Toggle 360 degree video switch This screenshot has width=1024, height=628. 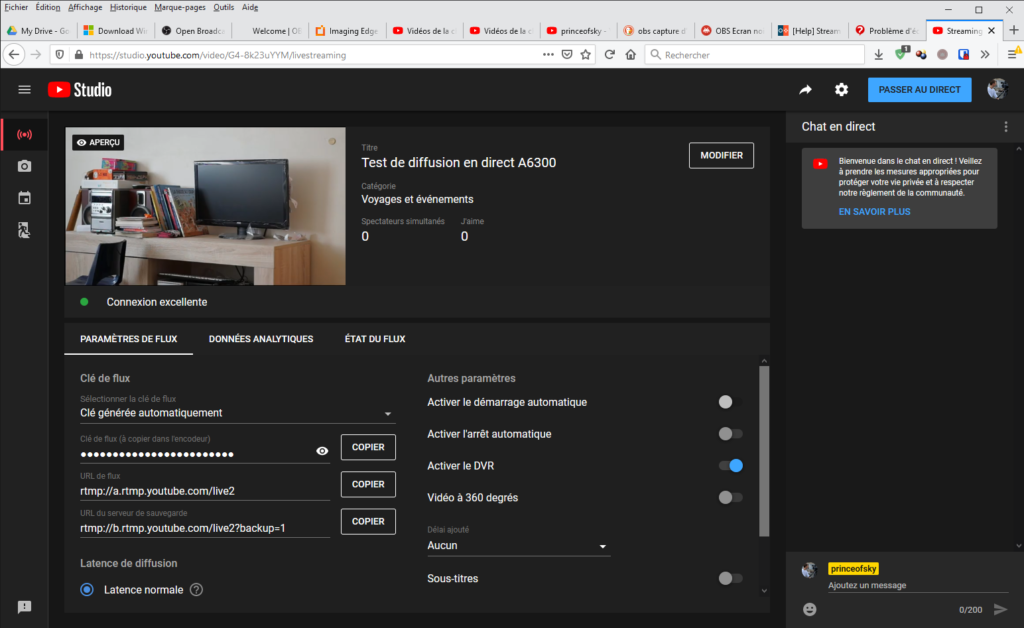pyautogui.click(x=730, y=498)
